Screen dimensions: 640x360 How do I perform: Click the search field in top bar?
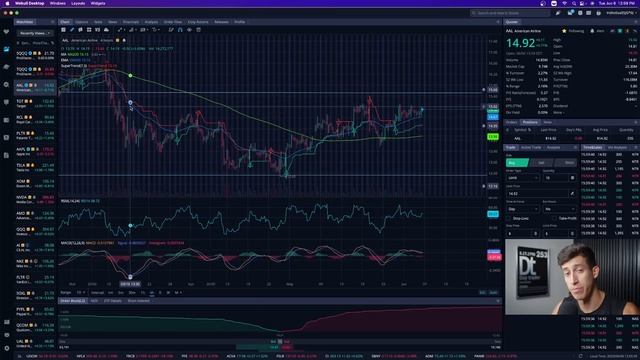(509, 13)
